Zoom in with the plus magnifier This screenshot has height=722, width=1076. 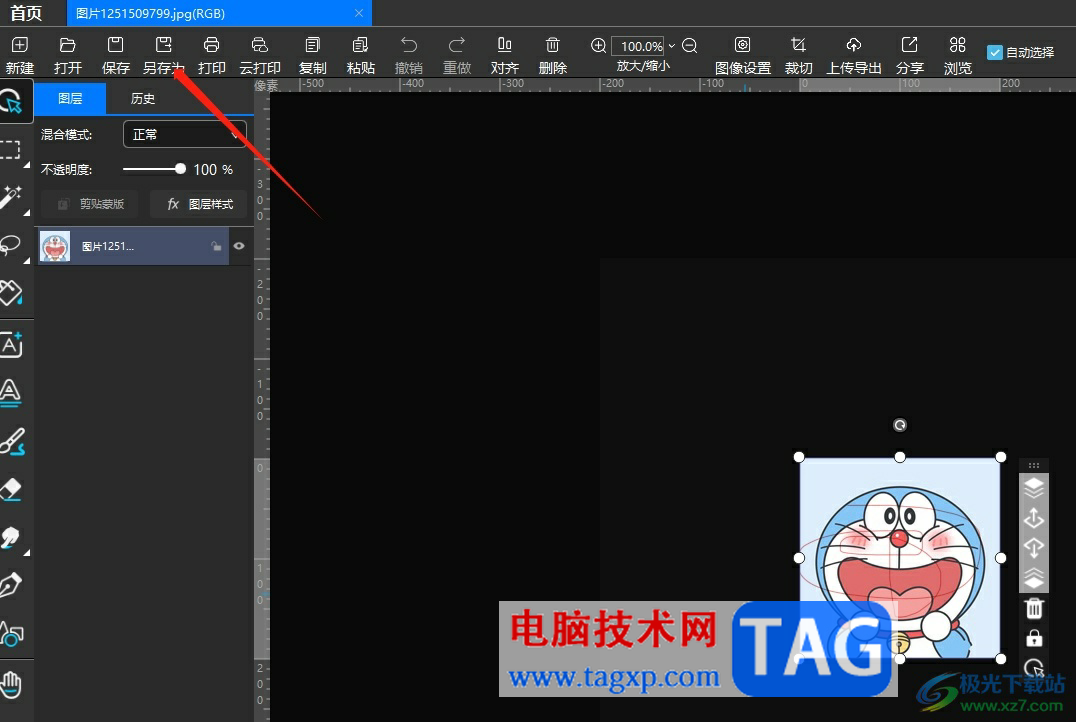(x=598, y=45)
